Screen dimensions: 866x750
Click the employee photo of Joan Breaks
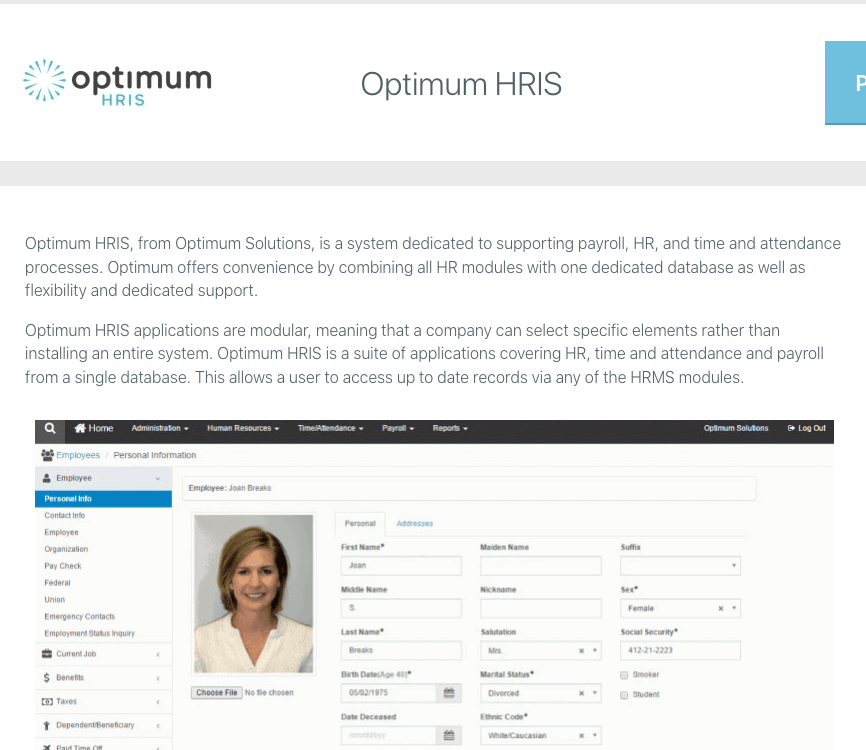(254, 594)
